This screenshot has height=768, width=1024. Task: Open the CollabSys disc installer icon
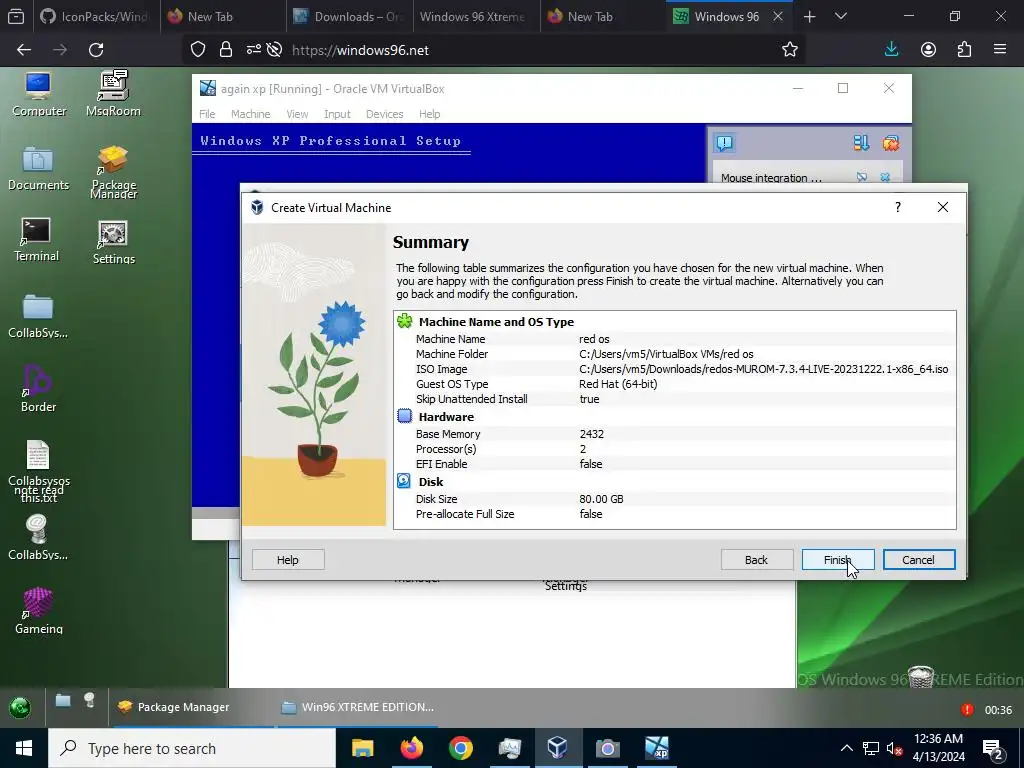(38, 538)
